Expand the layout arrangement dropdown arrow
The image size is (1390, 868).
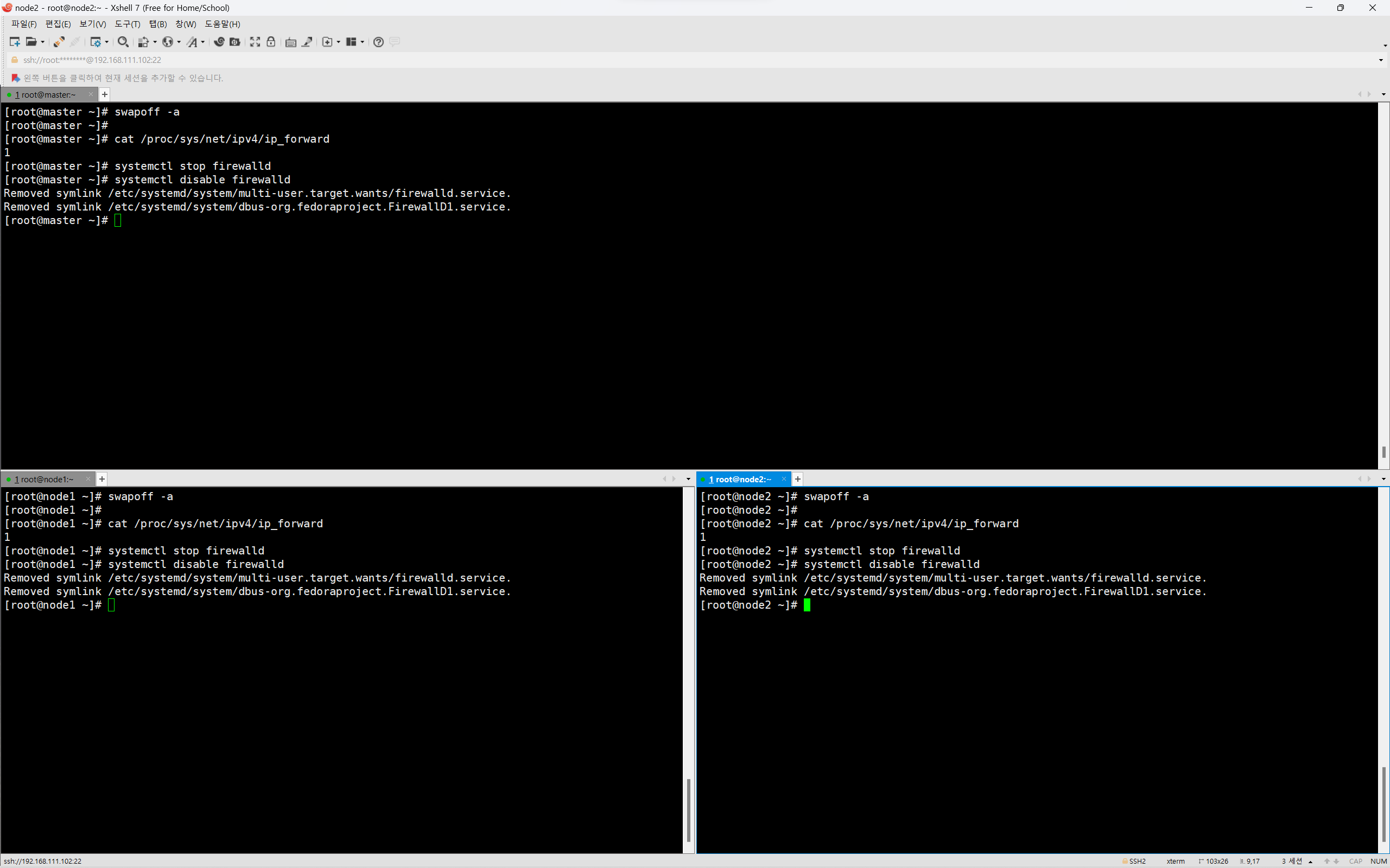tap(363, 42)
